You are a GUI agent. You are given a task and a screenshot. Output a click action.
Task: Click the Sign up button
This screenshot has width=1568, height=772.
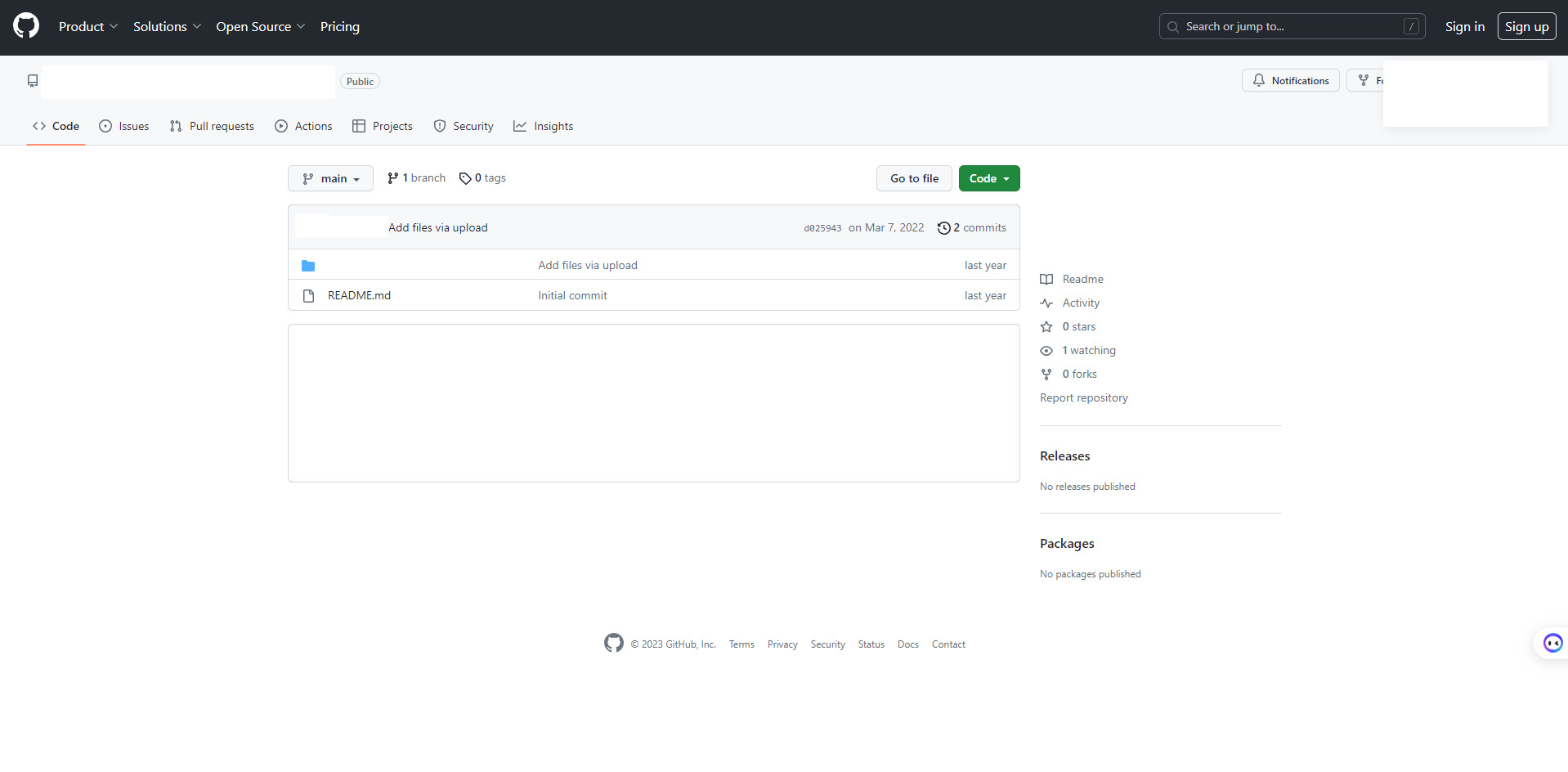click(1526, 26)
